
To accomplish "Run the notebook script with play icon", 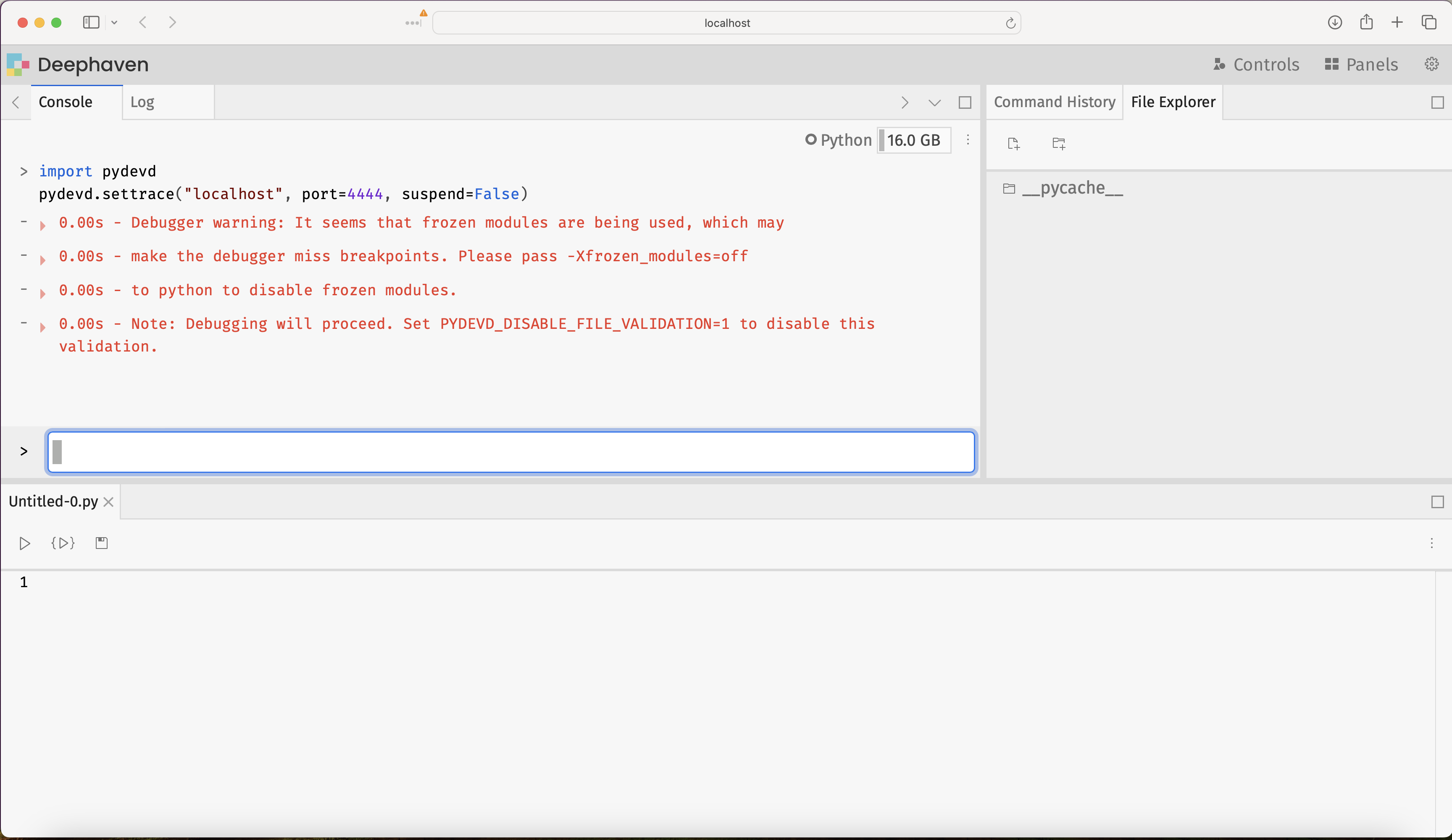I will click(24, 543).
